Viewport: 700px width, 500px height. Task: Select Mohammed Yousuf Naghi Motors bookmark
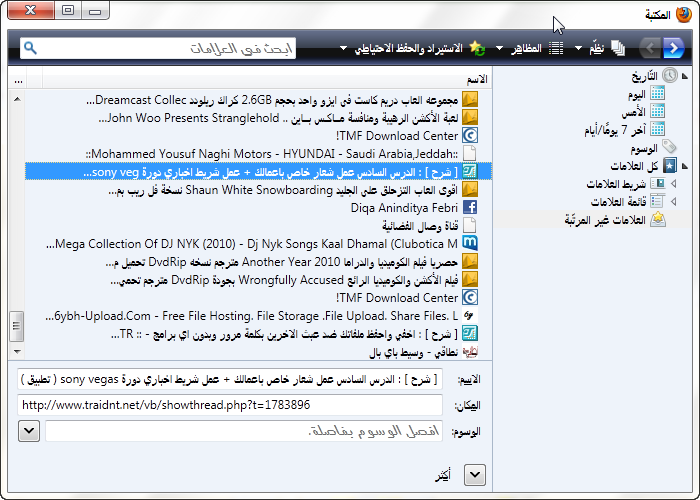coord(258,154)
